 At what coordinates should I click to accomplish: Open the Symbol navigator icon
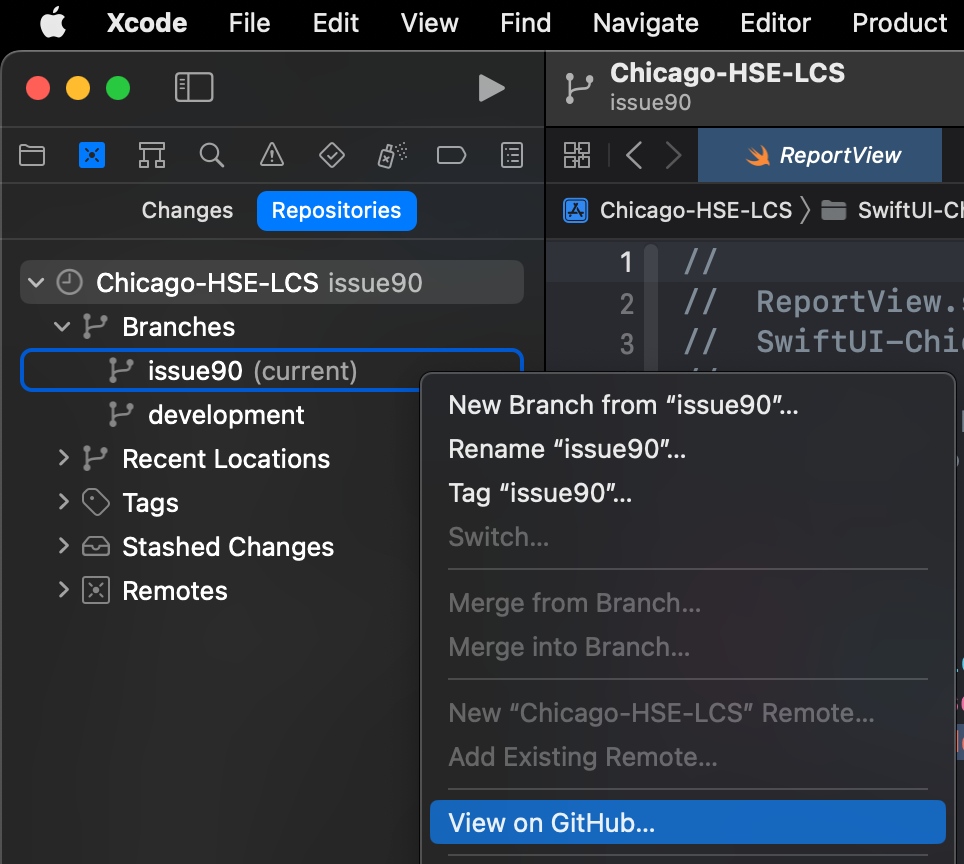click(152, 155)
